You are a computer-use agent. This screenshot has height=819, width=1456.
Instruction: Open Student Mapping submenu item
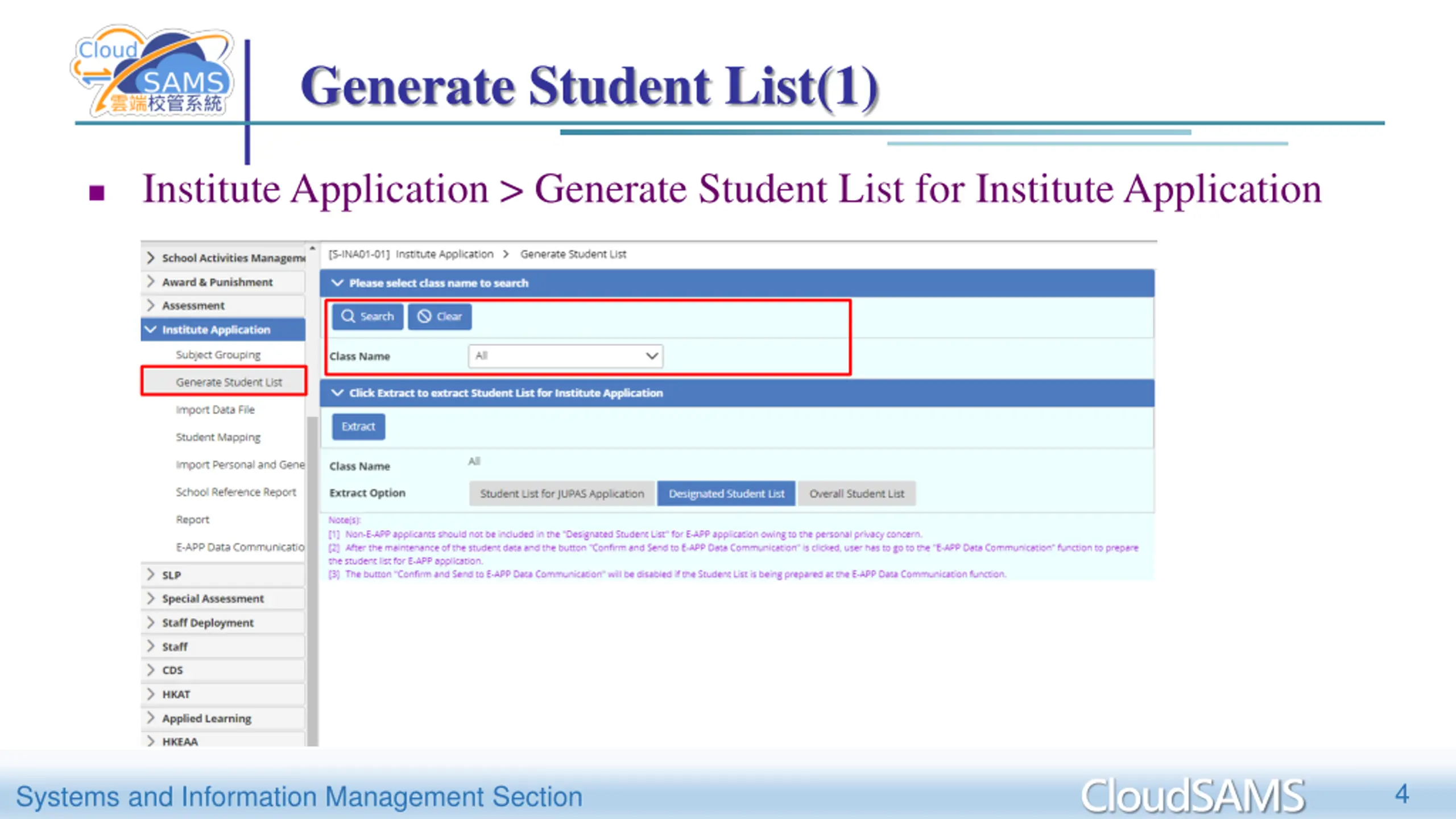(218, 437)
